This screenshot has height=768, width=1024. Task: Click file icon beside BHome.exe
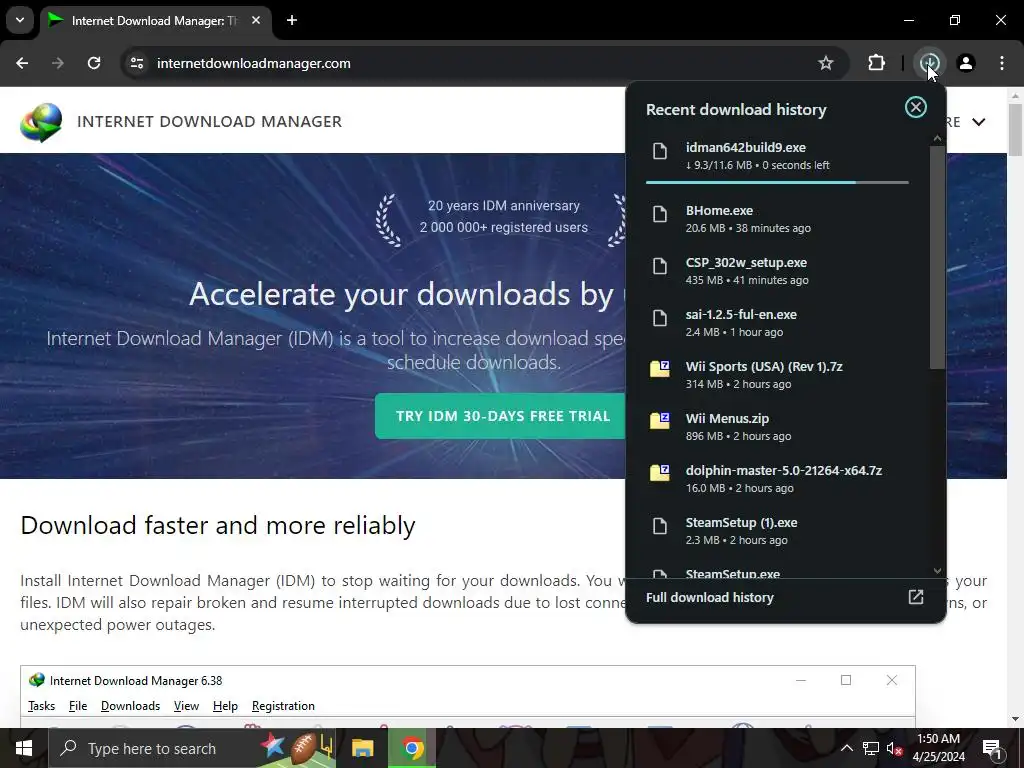pyautogui.click(x=660, y=214)
